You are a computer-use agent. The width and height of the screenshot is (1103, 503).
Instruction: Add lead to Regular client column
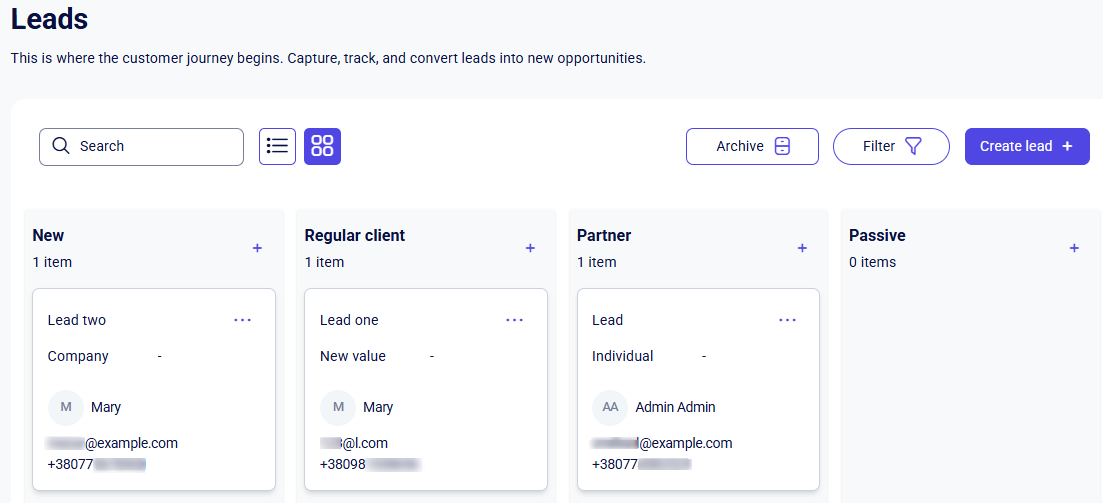[530, 248]
